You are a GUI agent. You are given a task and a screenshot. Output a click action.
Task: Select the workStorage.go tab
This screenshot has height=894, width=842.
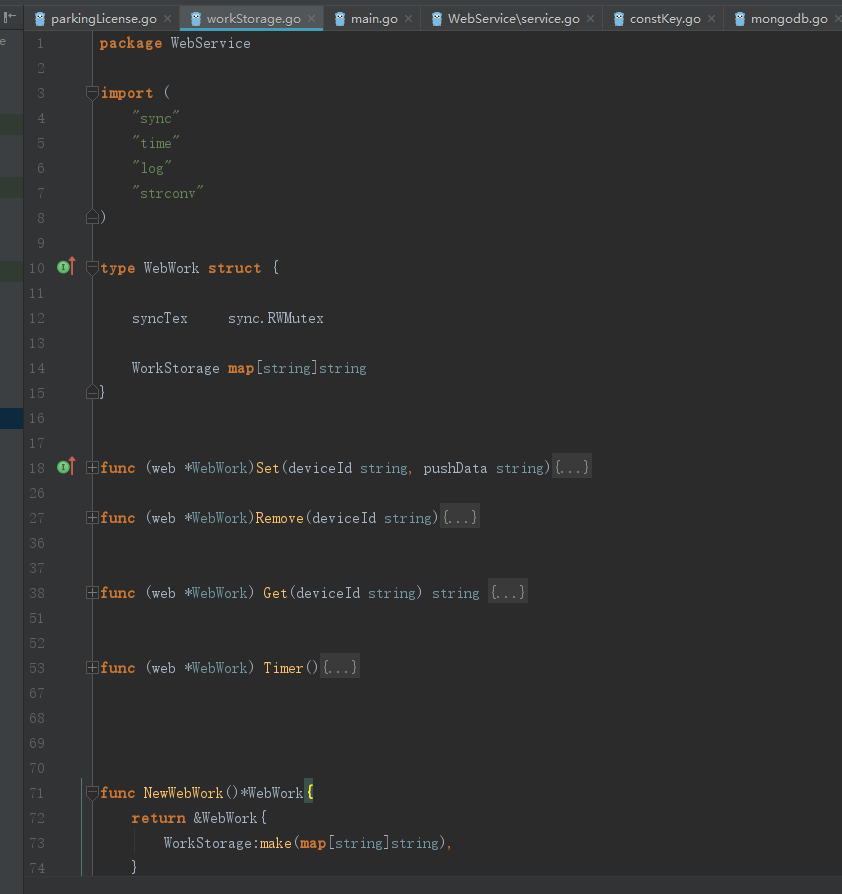pos(253,19)
